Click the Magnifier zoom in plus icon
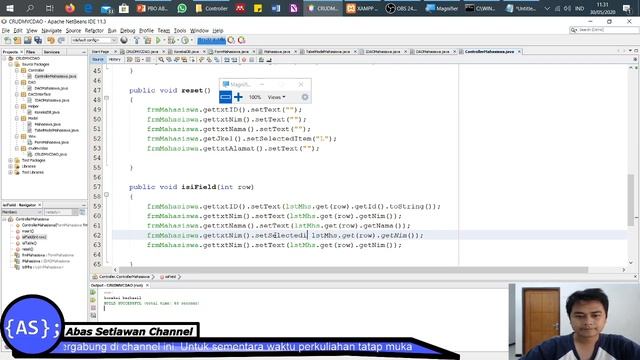 click(238, 97)
